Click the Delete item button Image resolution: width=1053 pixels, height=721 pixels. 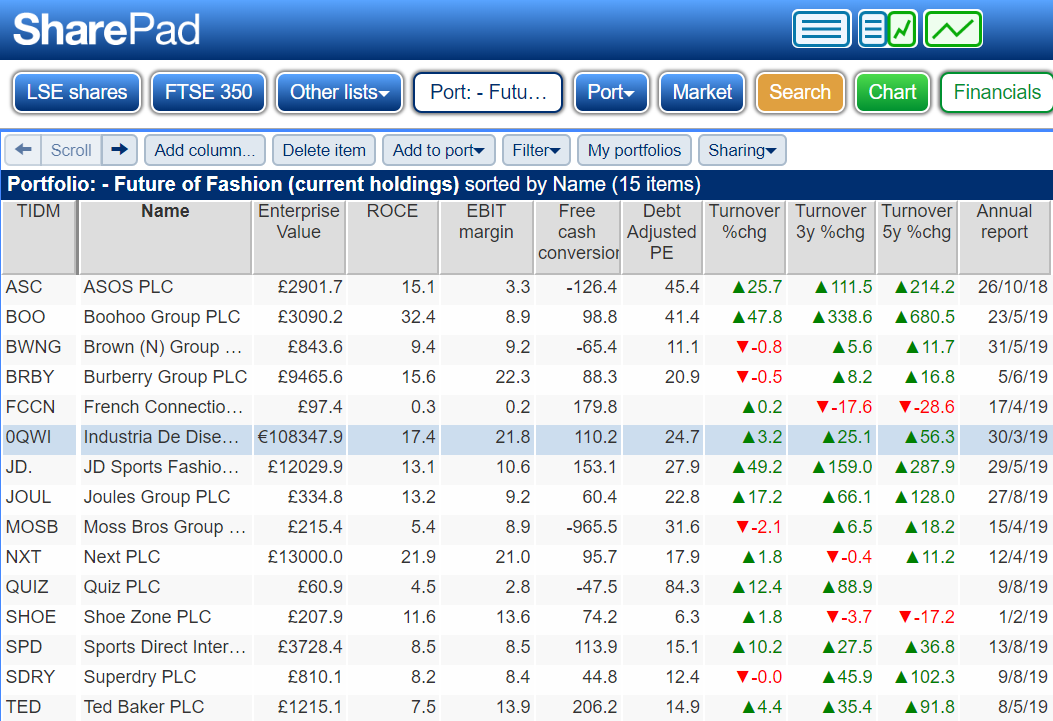[324, 150]
